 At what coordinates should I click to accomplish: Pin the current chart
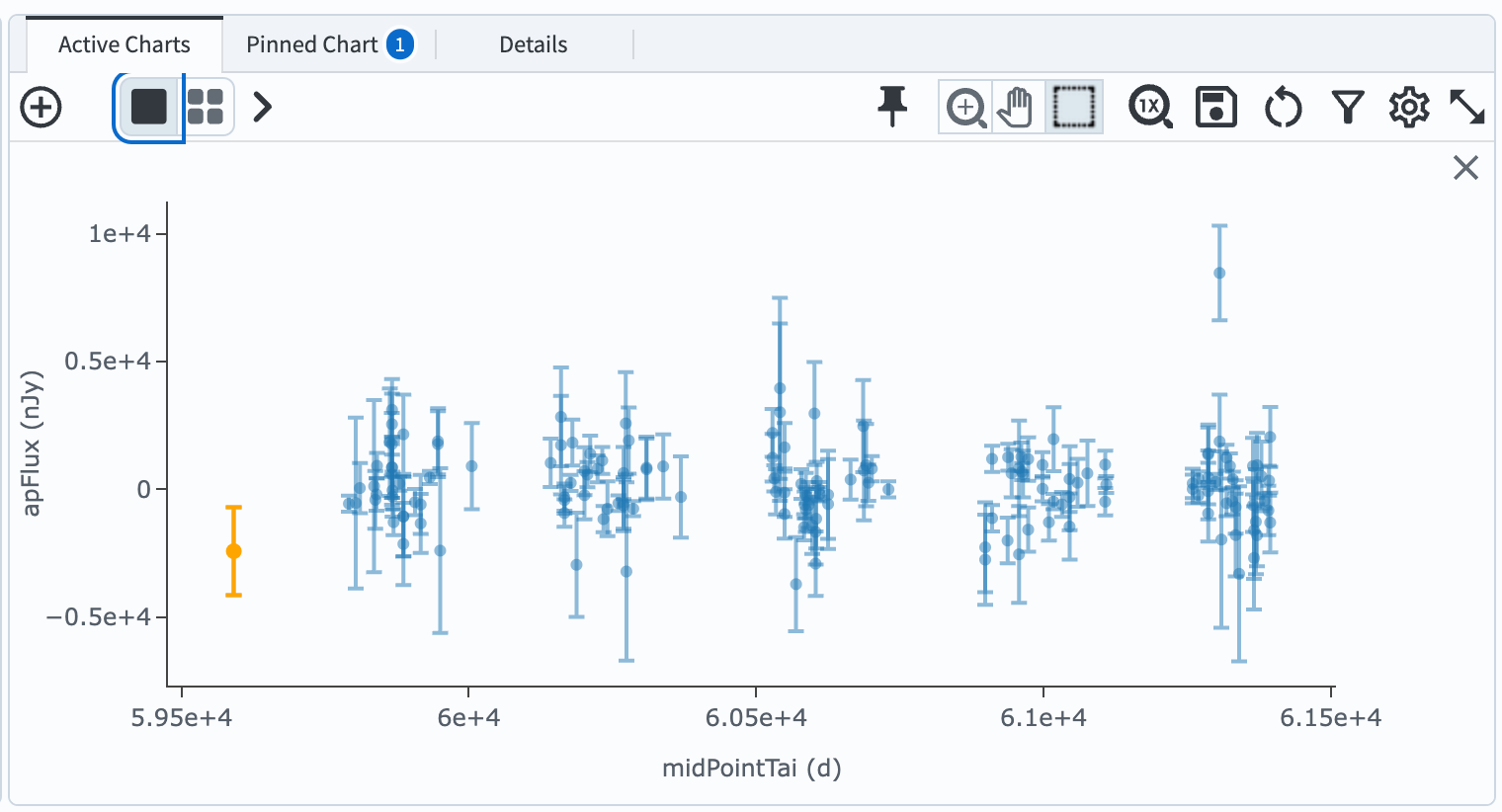point(892,107)
